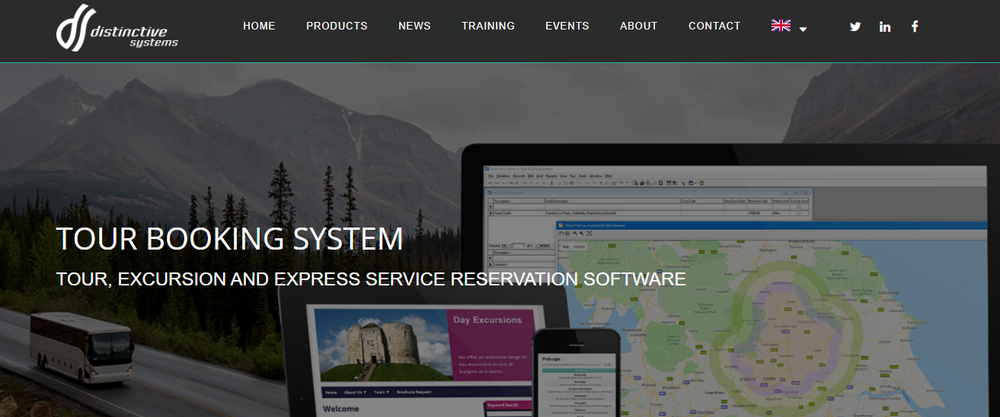Open the Contact page
This screenshot has height=417, width=1000.
(x=714, y=26)
